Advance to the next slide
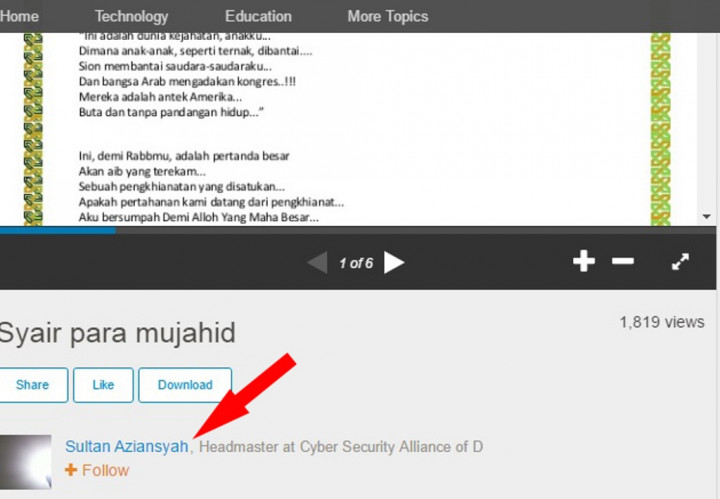The height and width of the screenshot is (499, 720). 395,263
